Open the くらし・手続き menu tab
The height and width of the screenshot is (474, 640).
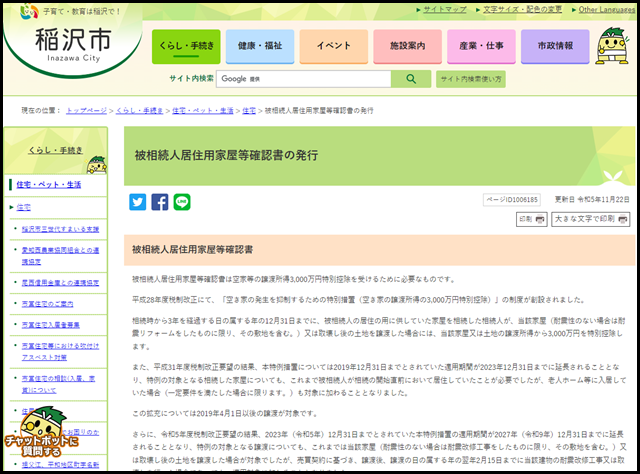186,47
